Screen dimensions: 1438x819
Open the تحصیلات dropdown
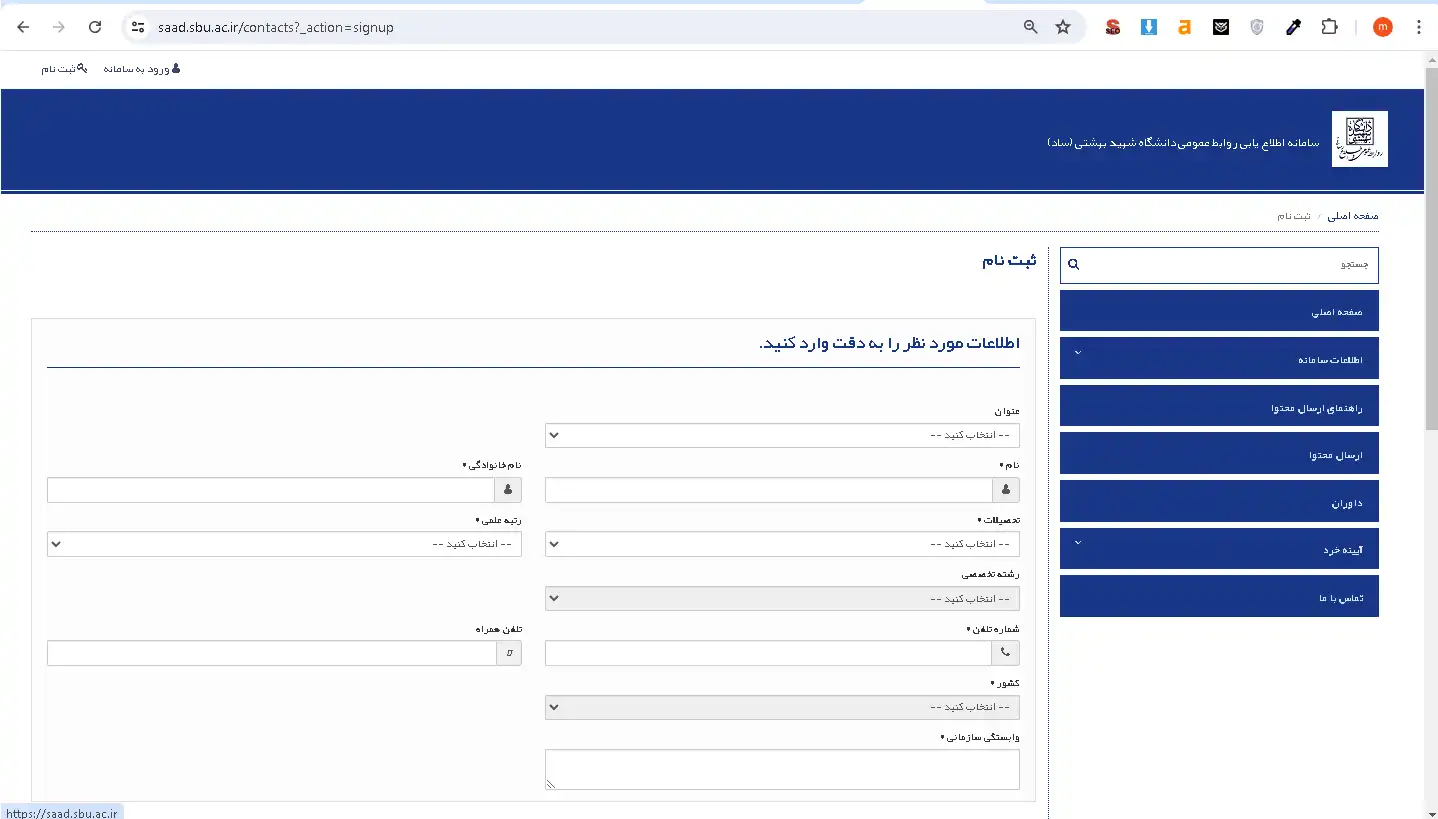pyautogui.click(x=782, y=544)
